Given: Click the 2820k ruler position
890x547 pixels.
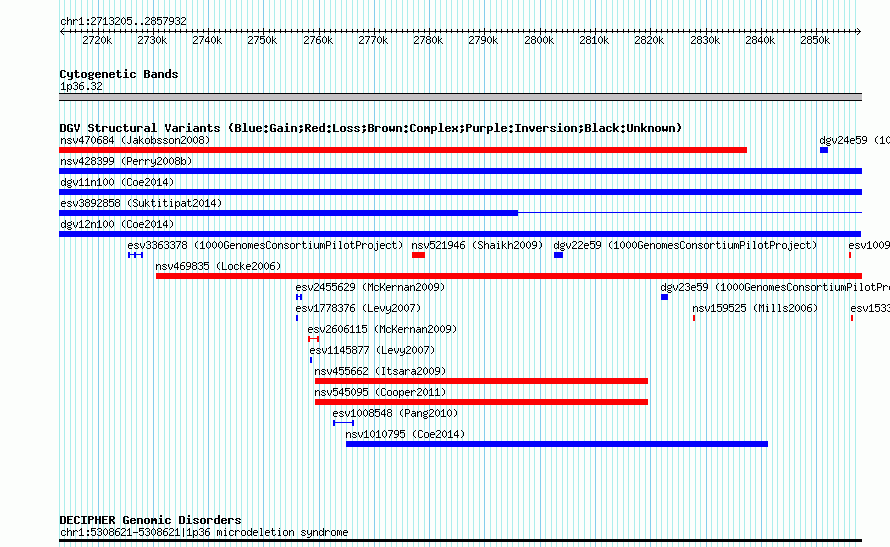Looking at the screenshot, I should (649, 40).
